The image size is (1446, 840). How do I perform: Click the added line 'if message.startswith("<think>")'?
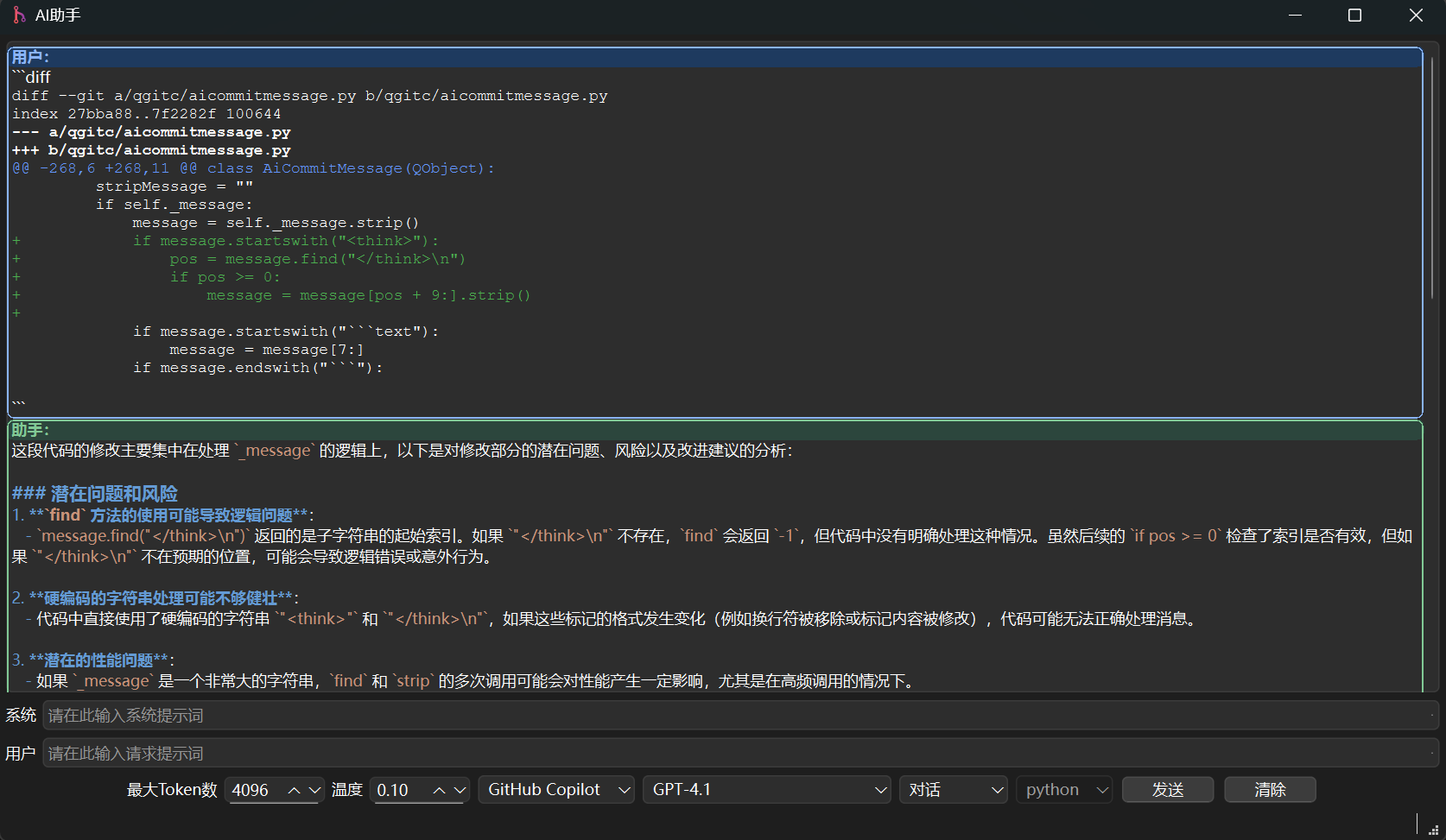point(286,241)
